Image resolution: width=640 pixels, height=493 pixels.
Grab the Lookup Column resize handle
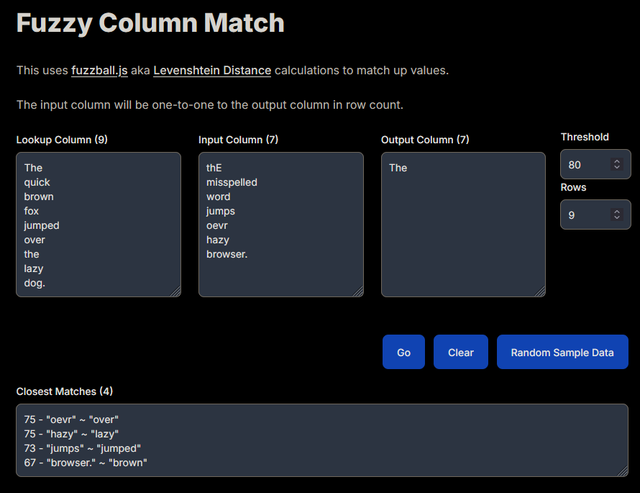click(176, 292)
